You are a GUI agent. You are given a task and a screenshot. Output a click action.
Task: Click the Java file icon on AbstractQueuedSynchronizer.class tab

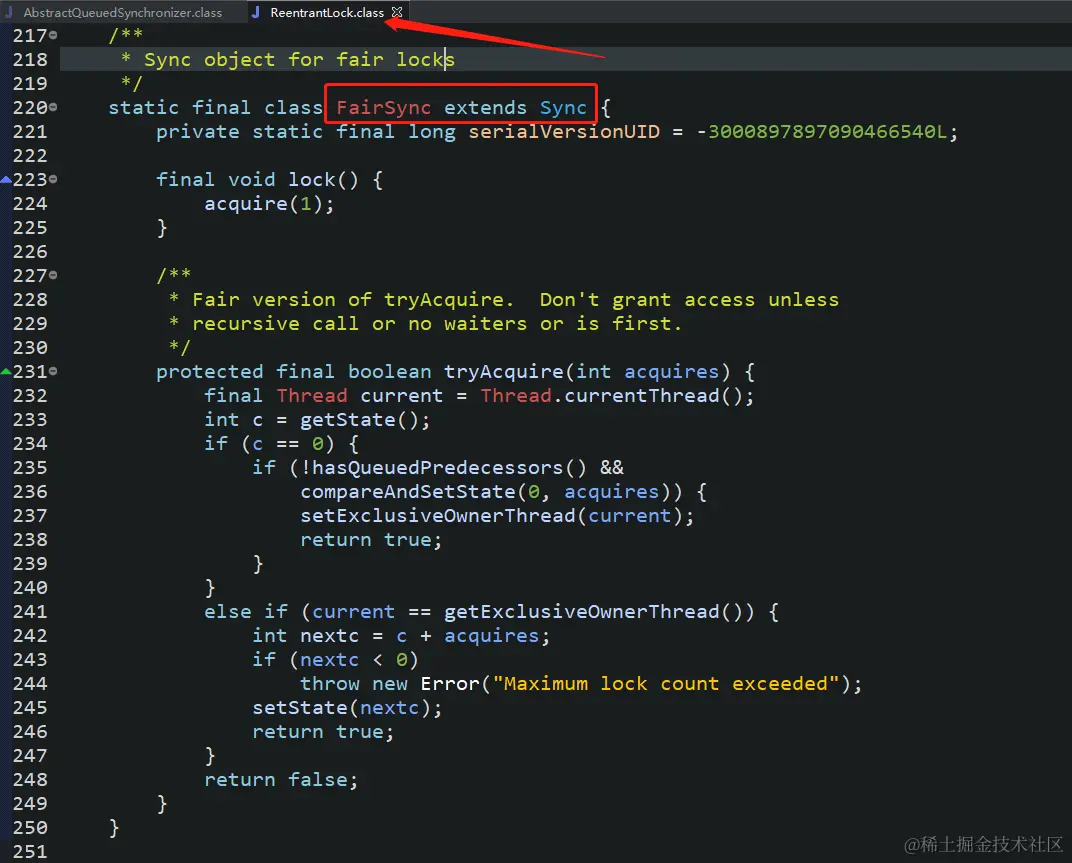coord(9,12)
